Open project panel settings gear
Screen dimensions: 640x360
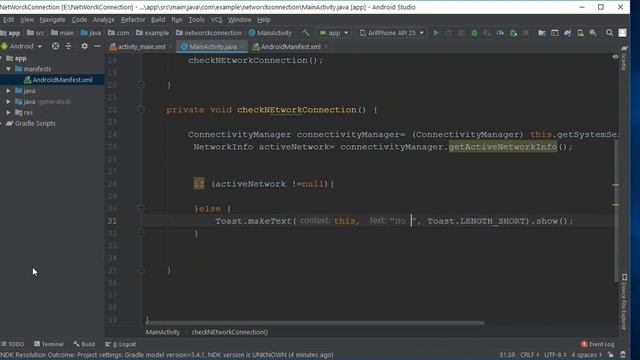click(x=84, y=46)
